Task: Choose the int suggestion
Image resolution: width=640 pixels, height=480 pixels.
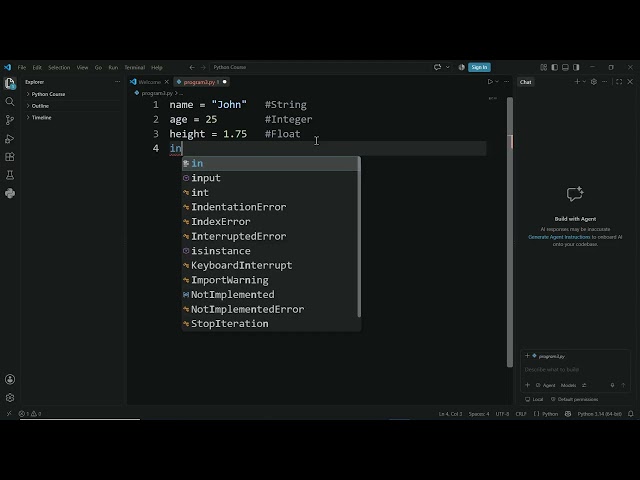Action: tap(271, 193)
